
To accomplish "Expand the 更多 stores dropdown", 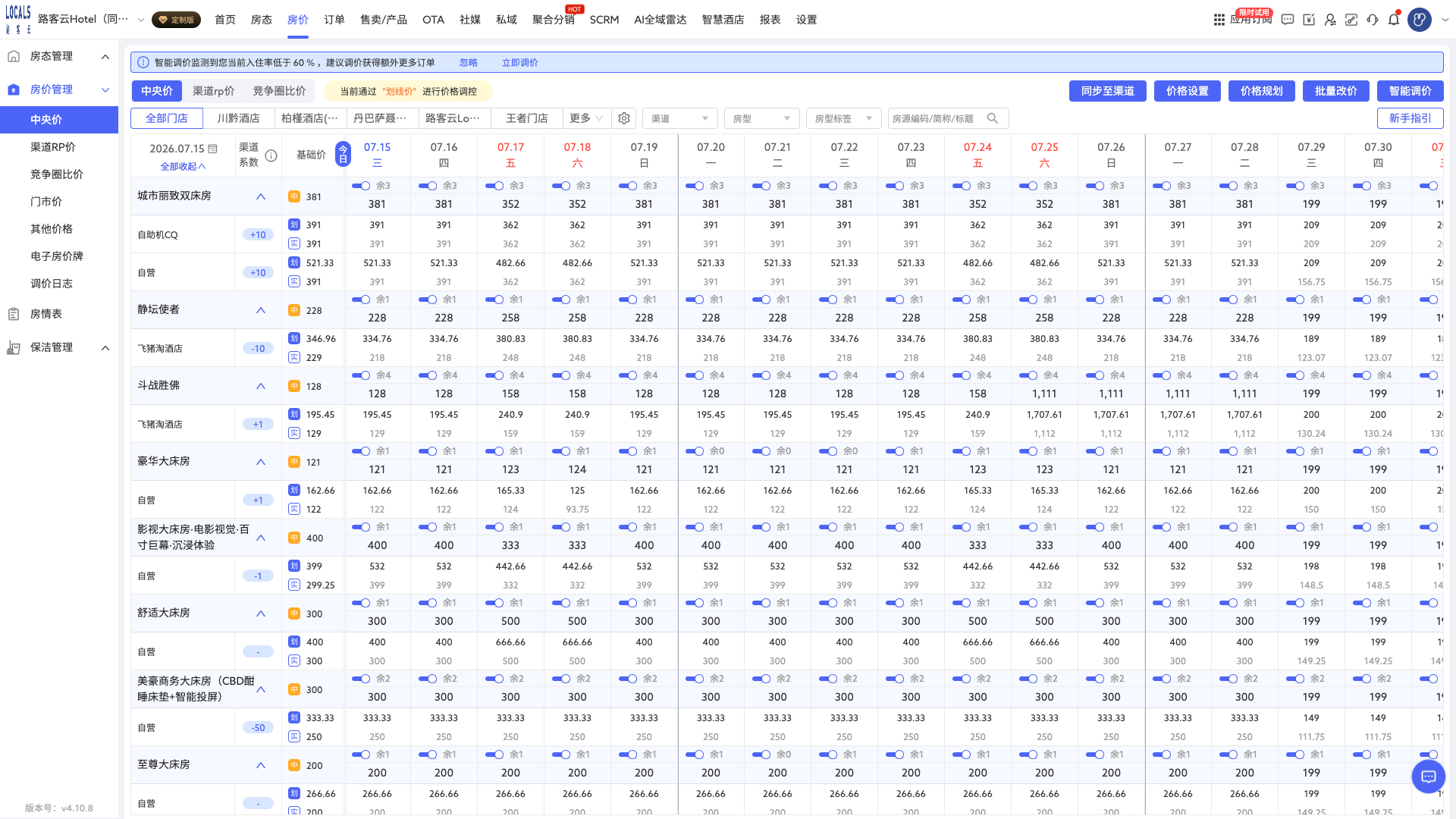I will pos(585,118).
